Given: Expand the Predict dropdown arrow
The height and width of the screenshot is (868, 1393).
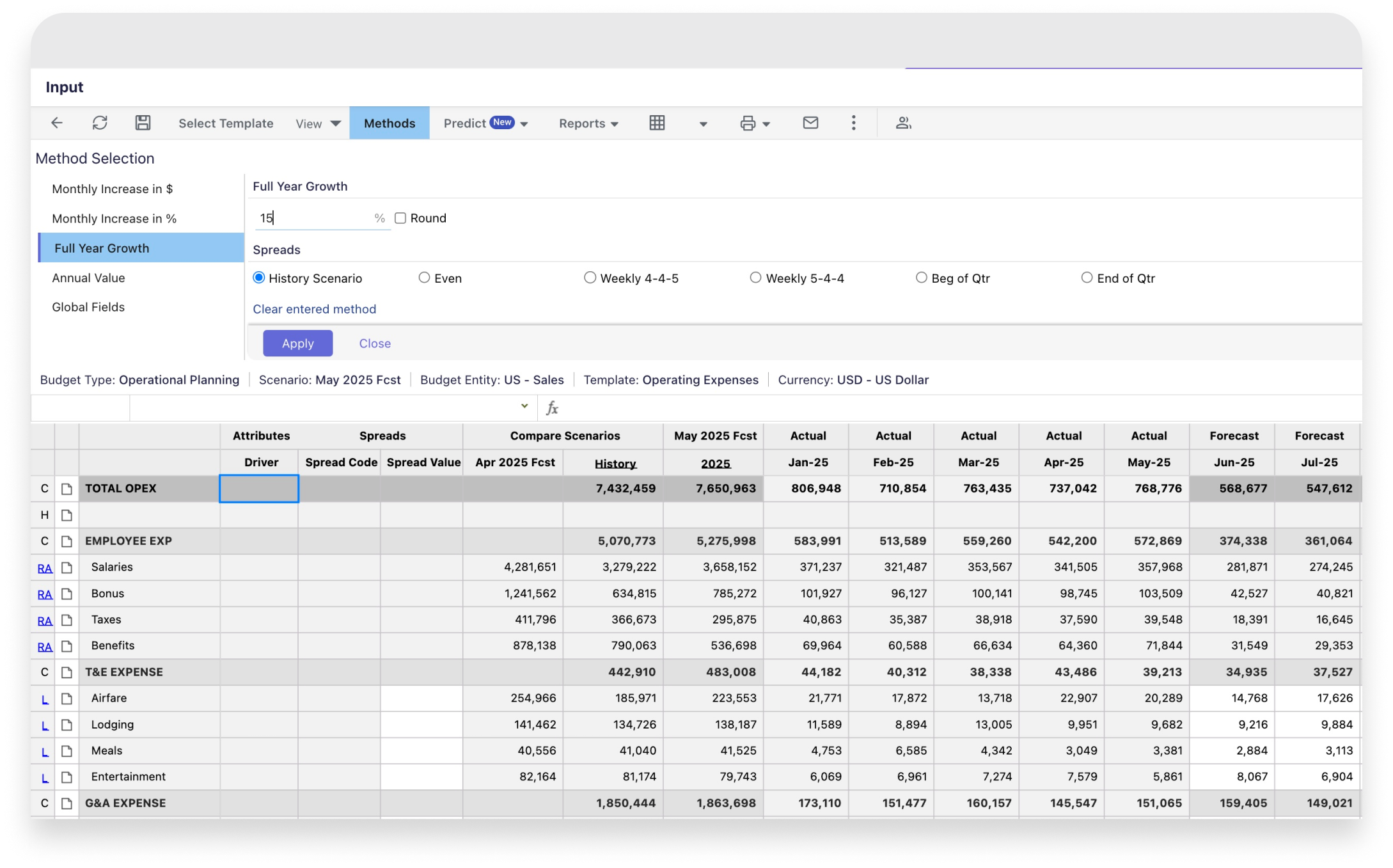Looking at the screenshot, I should [x=524, y=124].
